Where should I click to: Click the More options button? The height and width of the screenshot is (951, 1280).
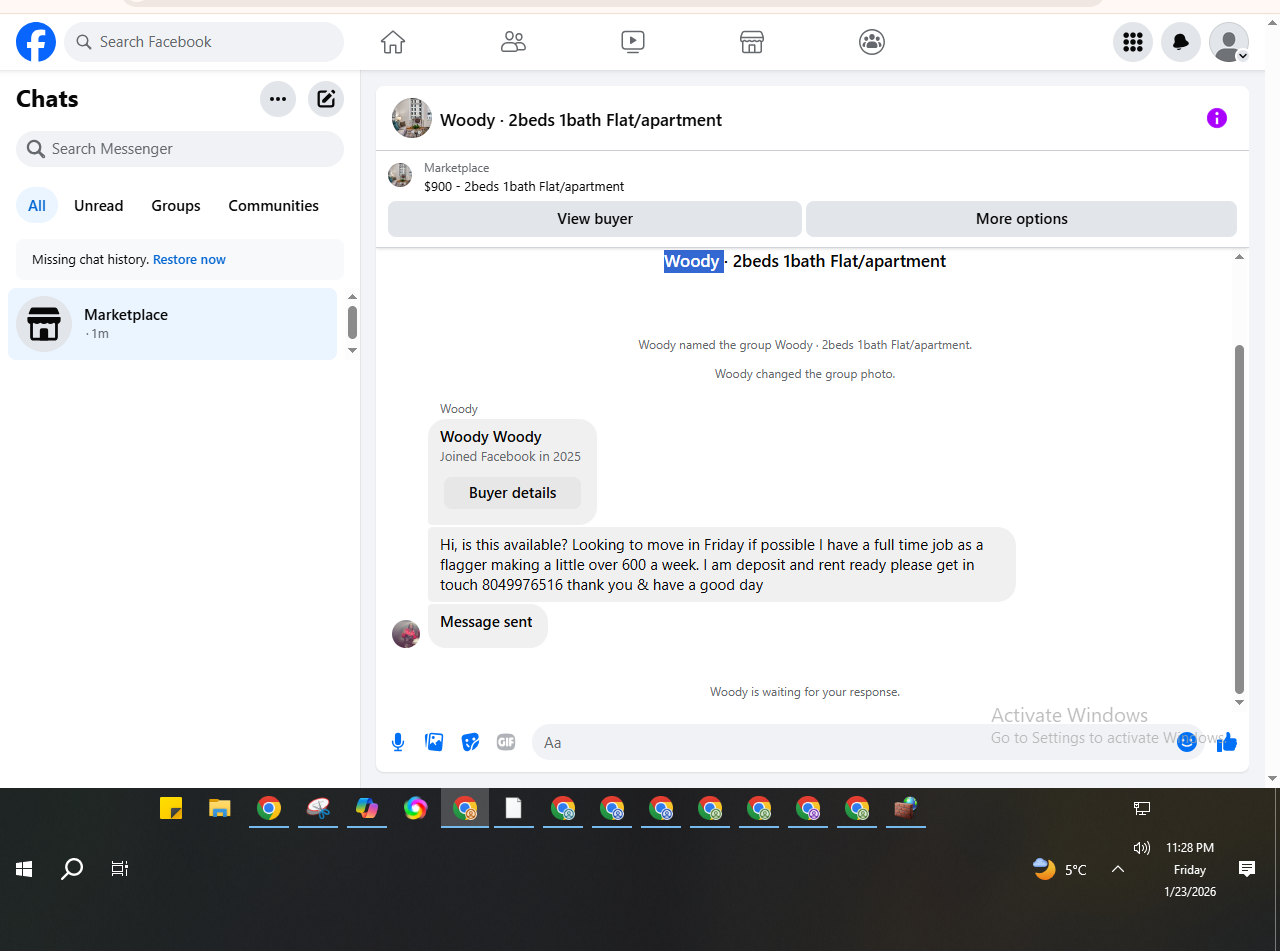tap(1022, 219)
